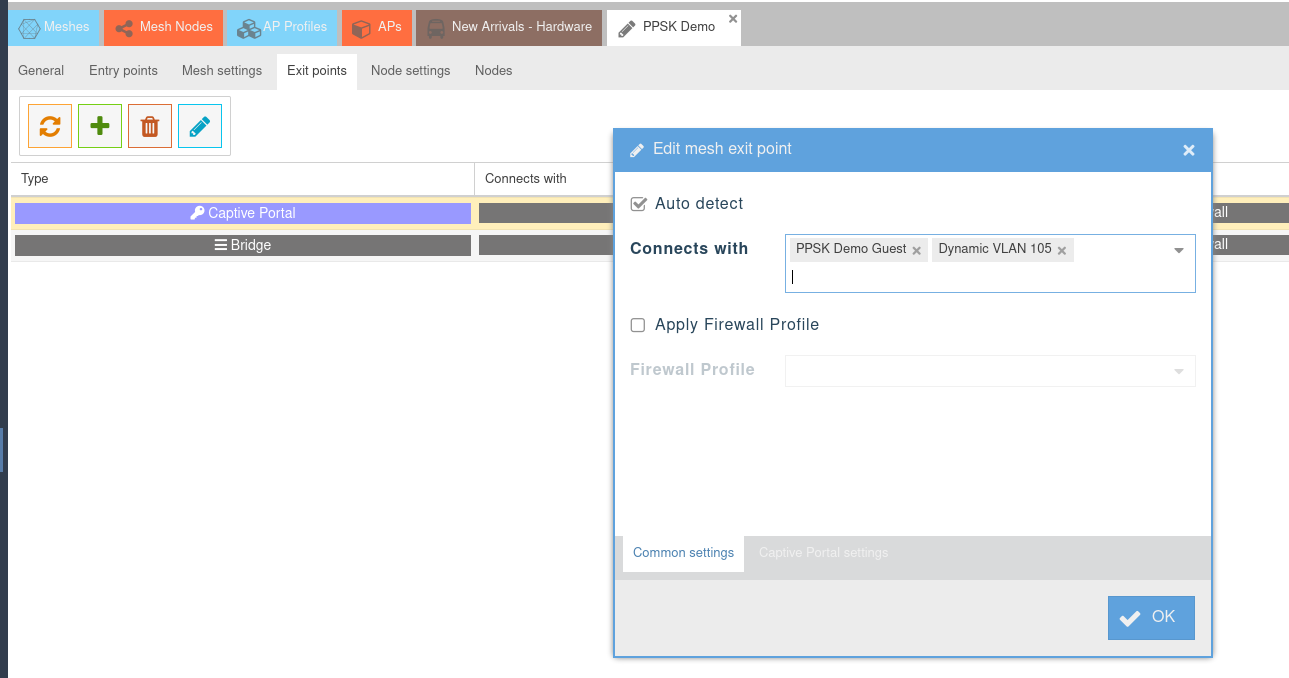Switch to the Mesh settings tab
Image resolution: width=1289 pixels, height=678 pixels.
pyautogui.click(x=222, y=71)
